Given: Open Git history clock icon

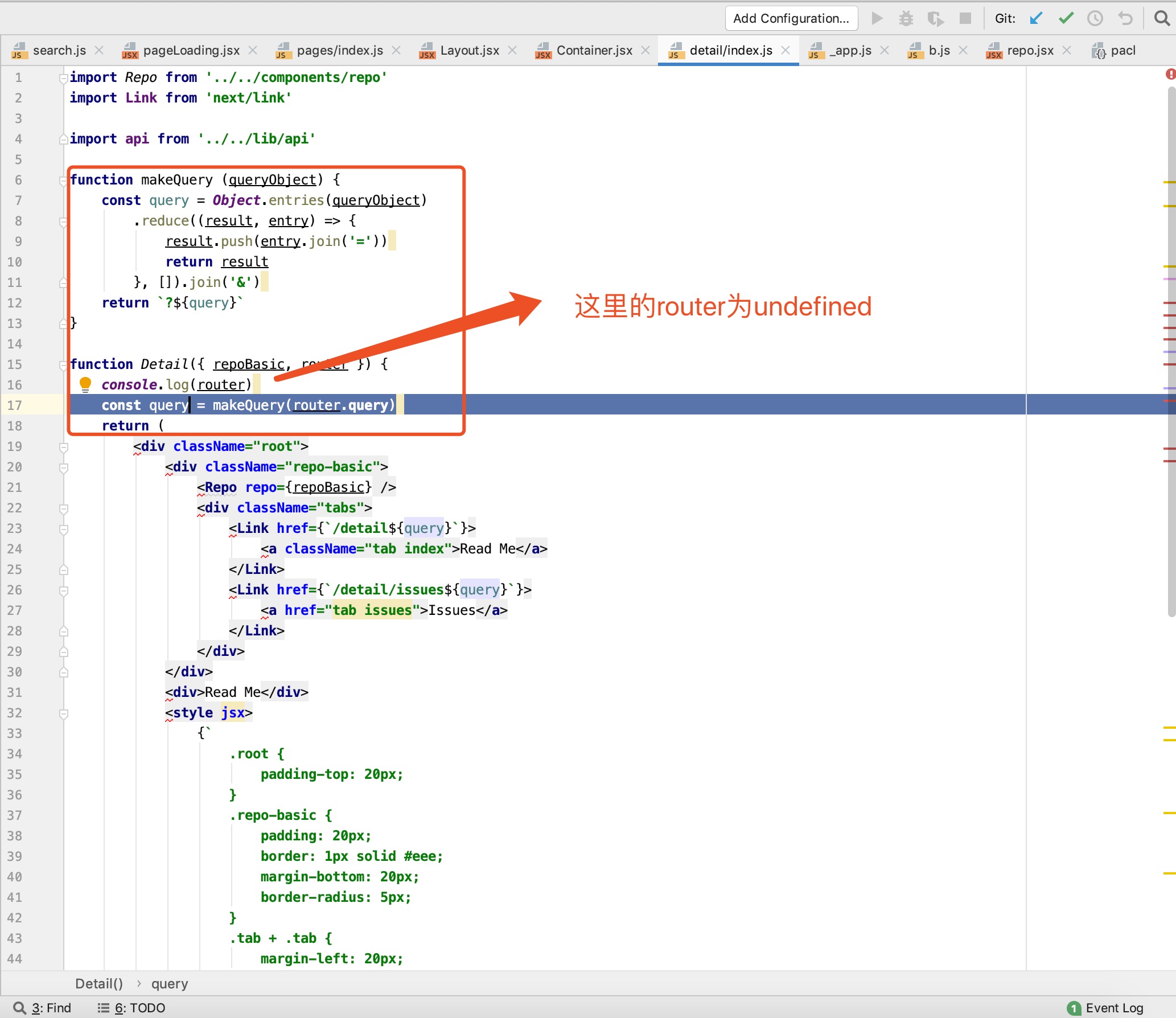Looking at the screenshot, I should pyautogui.click(x=1095, y=19).
